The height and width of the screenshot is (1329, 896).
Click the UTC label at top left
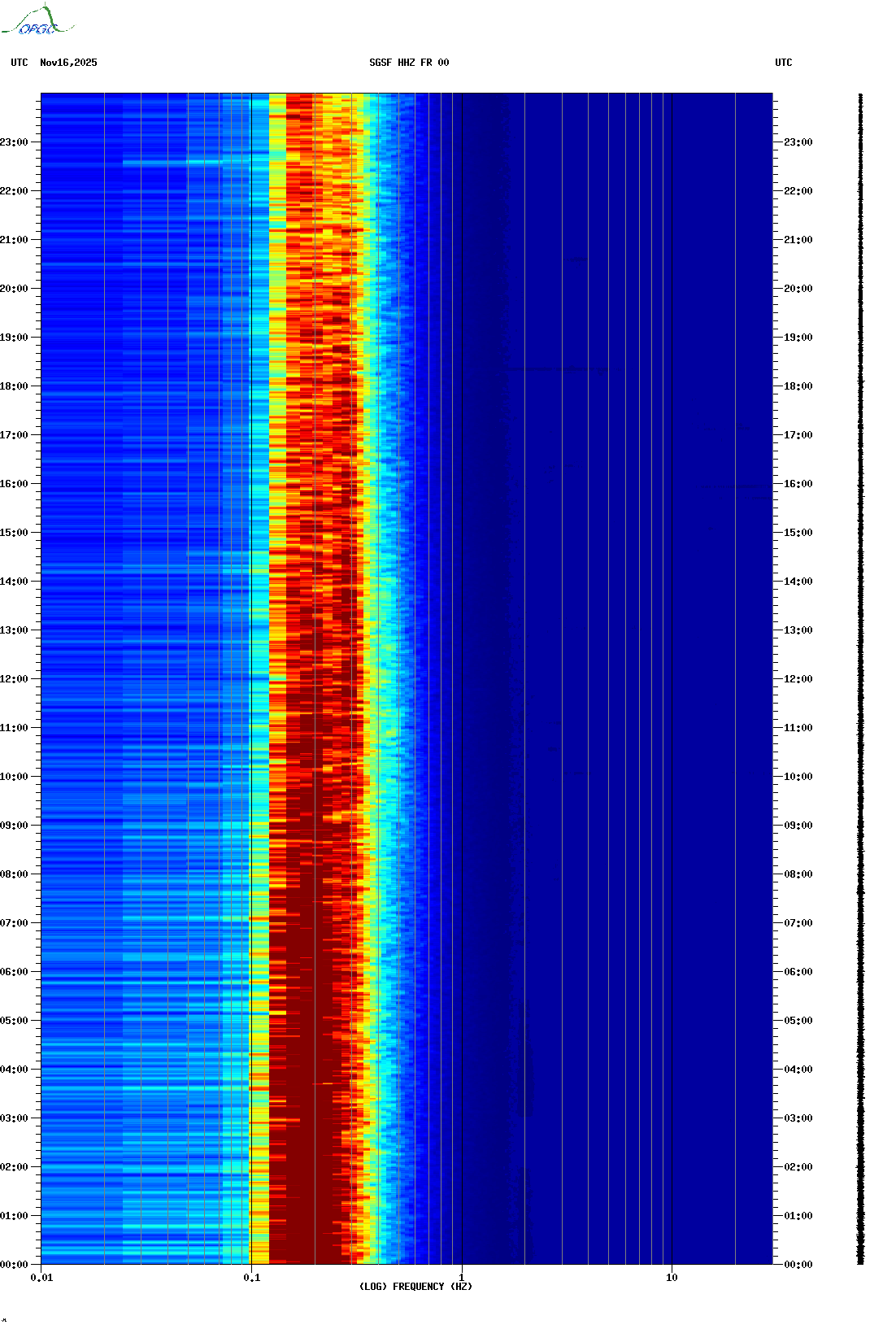pyautogui.click(x=20, y=63)
